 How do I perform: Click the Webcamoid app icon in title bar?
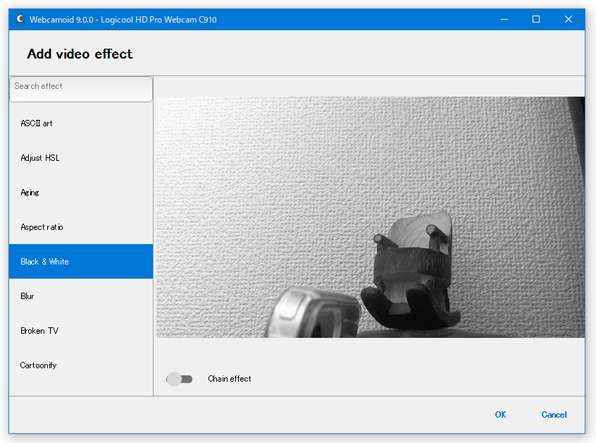[x=21, y=19]
